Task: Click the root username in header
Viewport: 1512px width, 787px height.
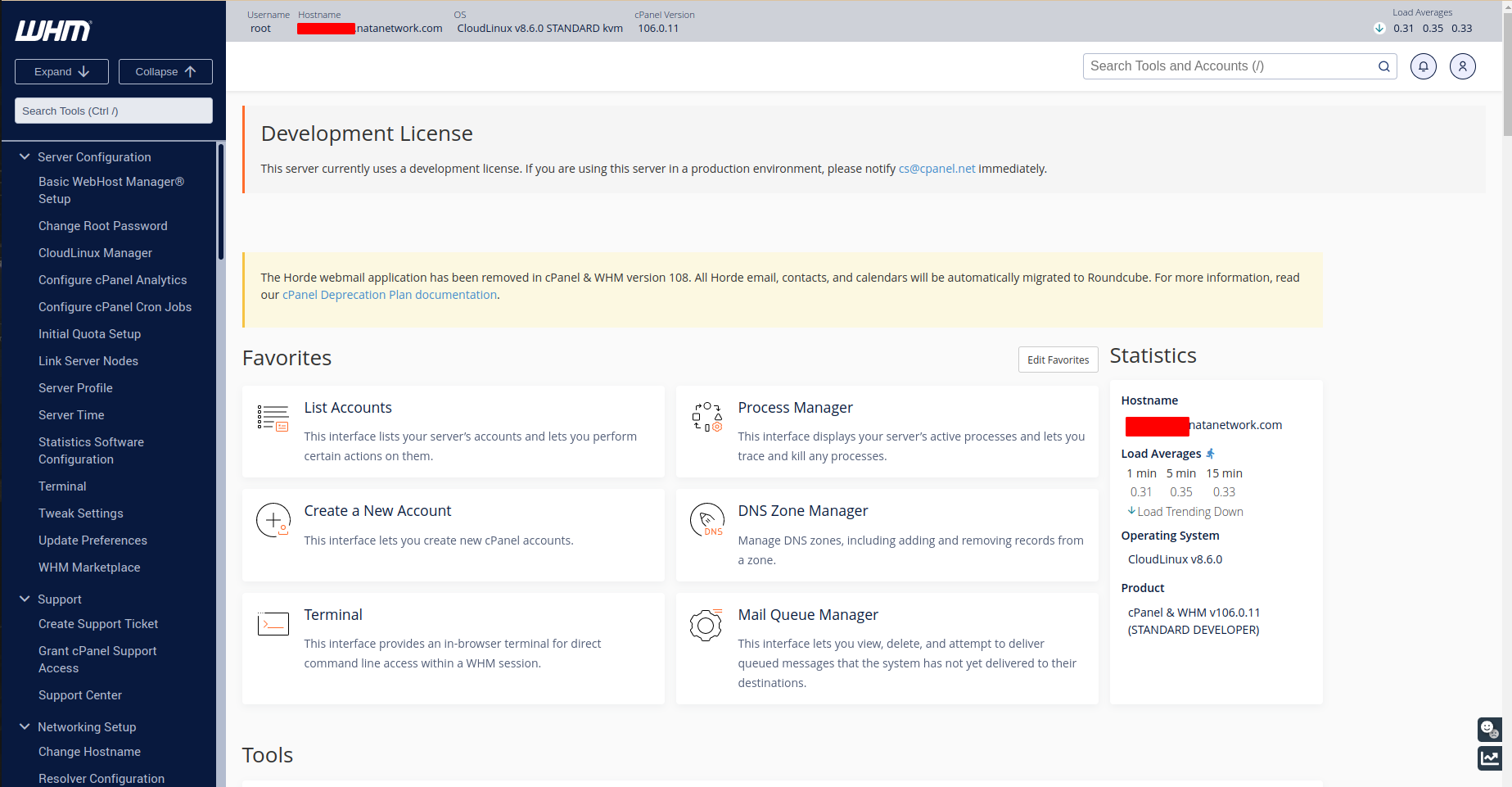Action: (260, 29)
